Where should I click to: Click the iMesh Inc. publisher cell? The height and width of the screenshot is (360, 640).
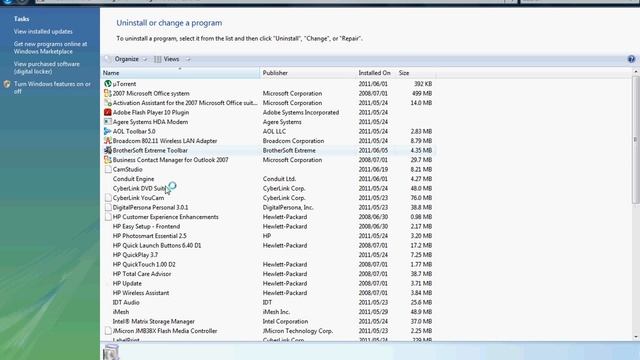tap(276, 312)
